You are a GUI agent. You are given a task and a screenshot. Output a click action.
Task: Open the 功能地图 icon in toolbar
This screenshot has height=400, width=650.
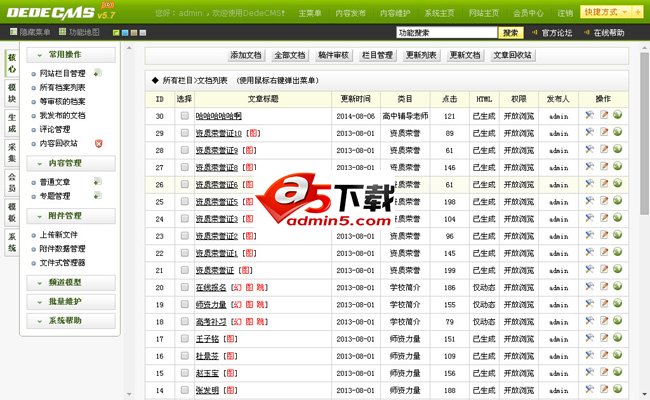click(63, 32)
